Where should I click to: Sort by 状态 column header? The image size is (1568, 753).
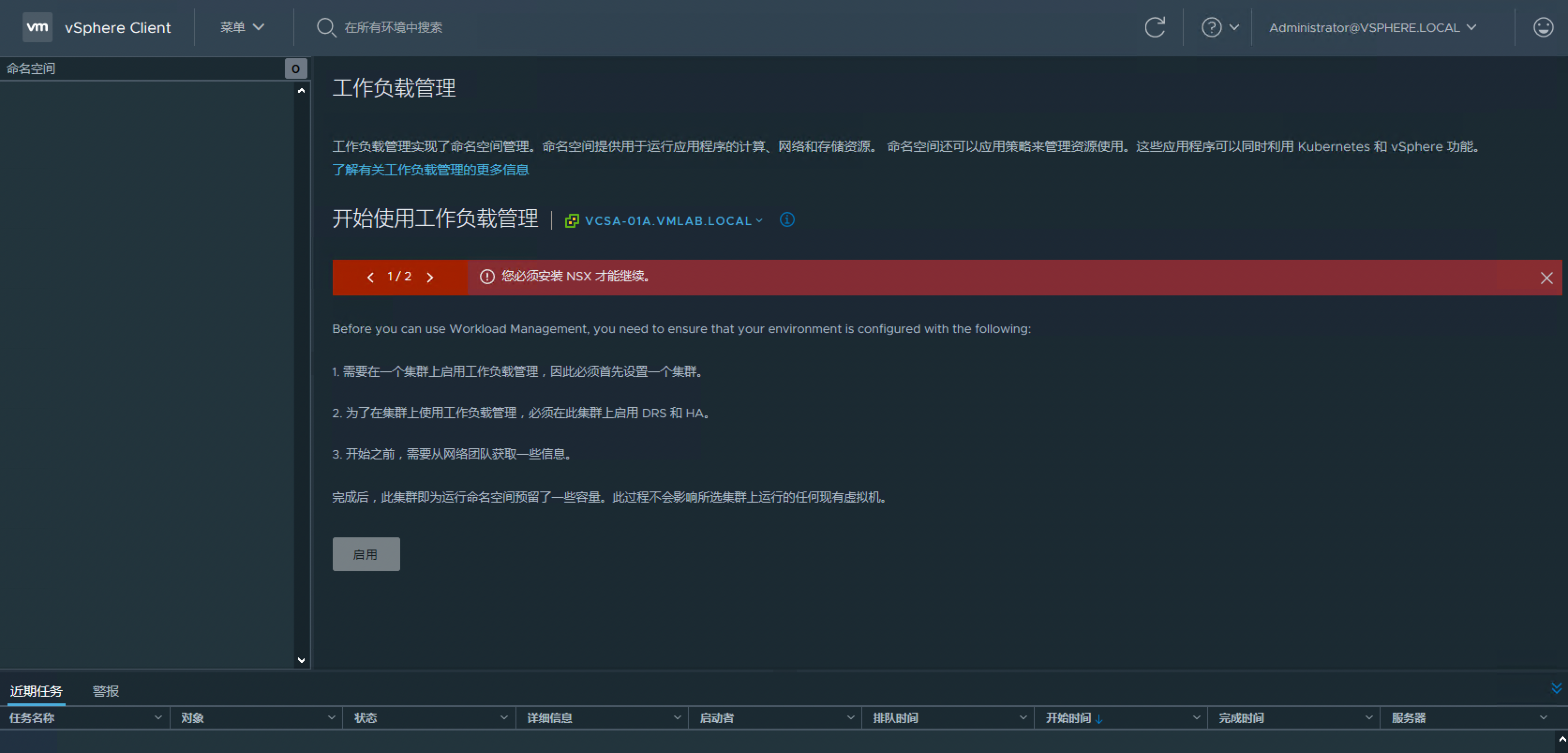365,718
